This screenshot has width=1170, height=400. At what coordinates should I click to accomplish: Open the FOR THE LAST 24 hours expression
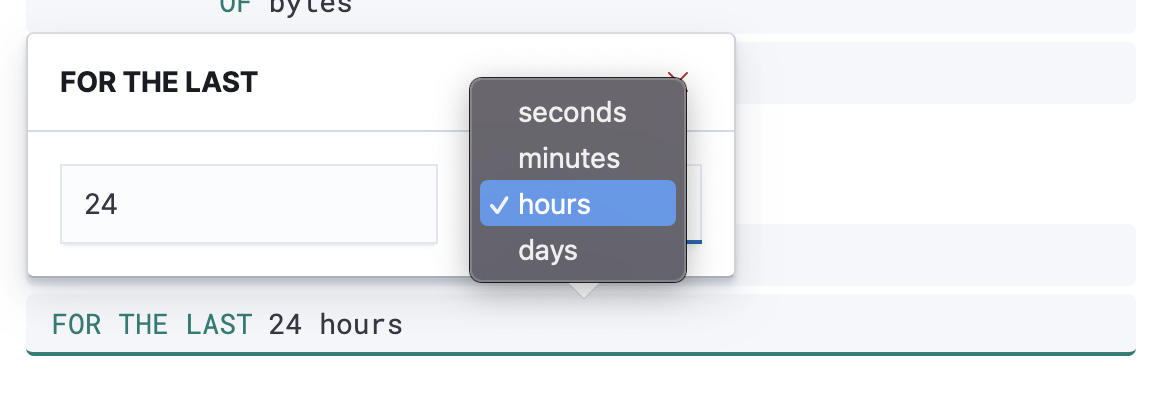click(580, 324)
